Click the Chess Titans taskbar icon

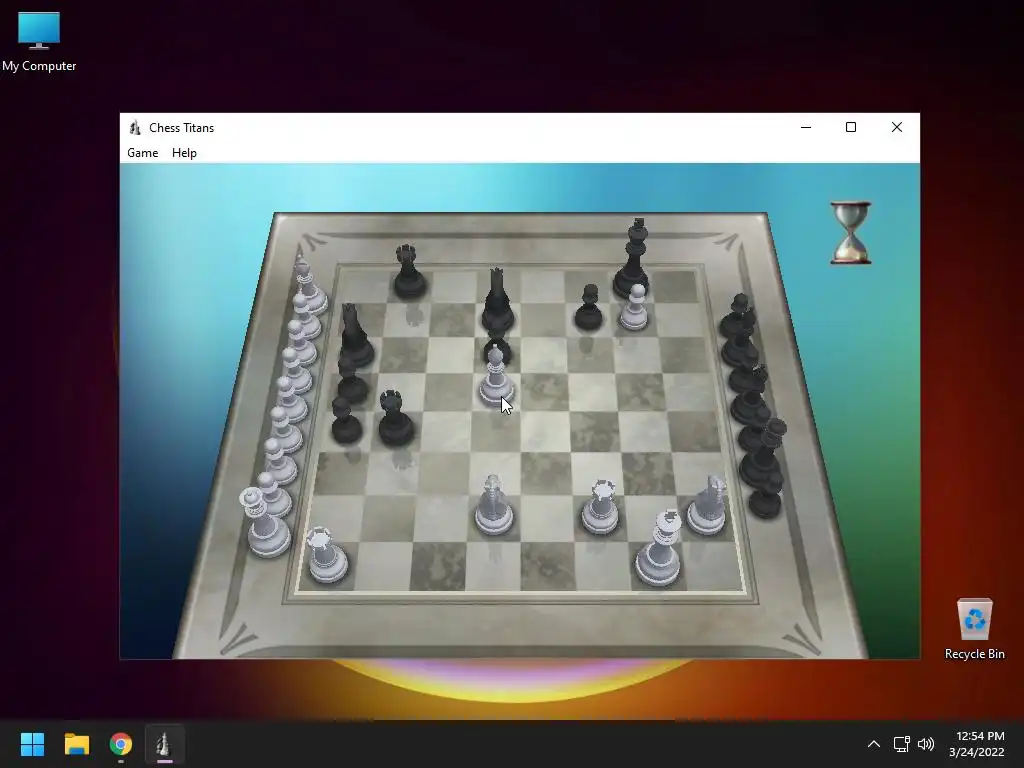165,744
